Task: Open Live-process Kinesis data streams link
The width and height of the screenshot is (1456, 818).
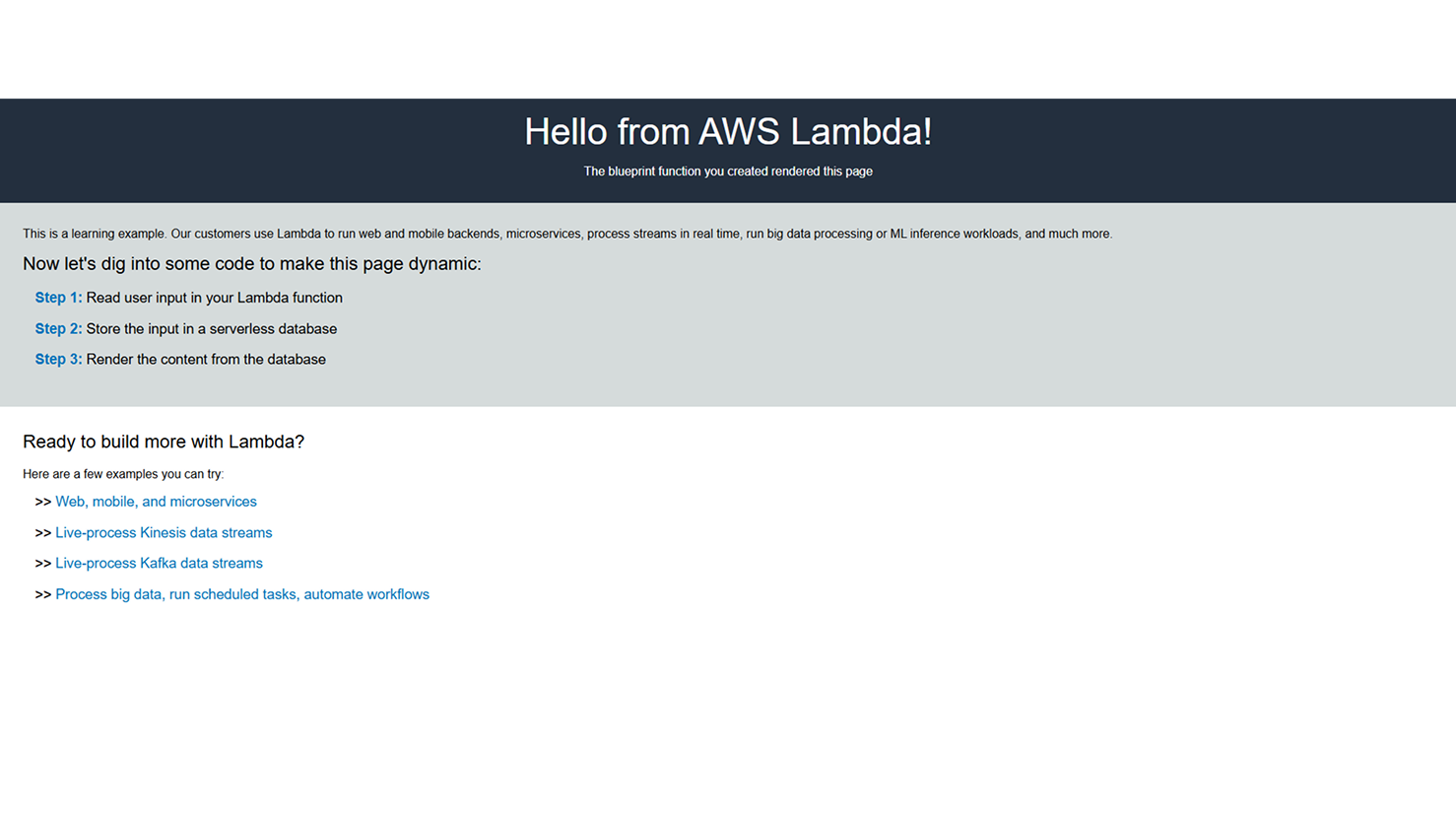Action: click(164, 533)
